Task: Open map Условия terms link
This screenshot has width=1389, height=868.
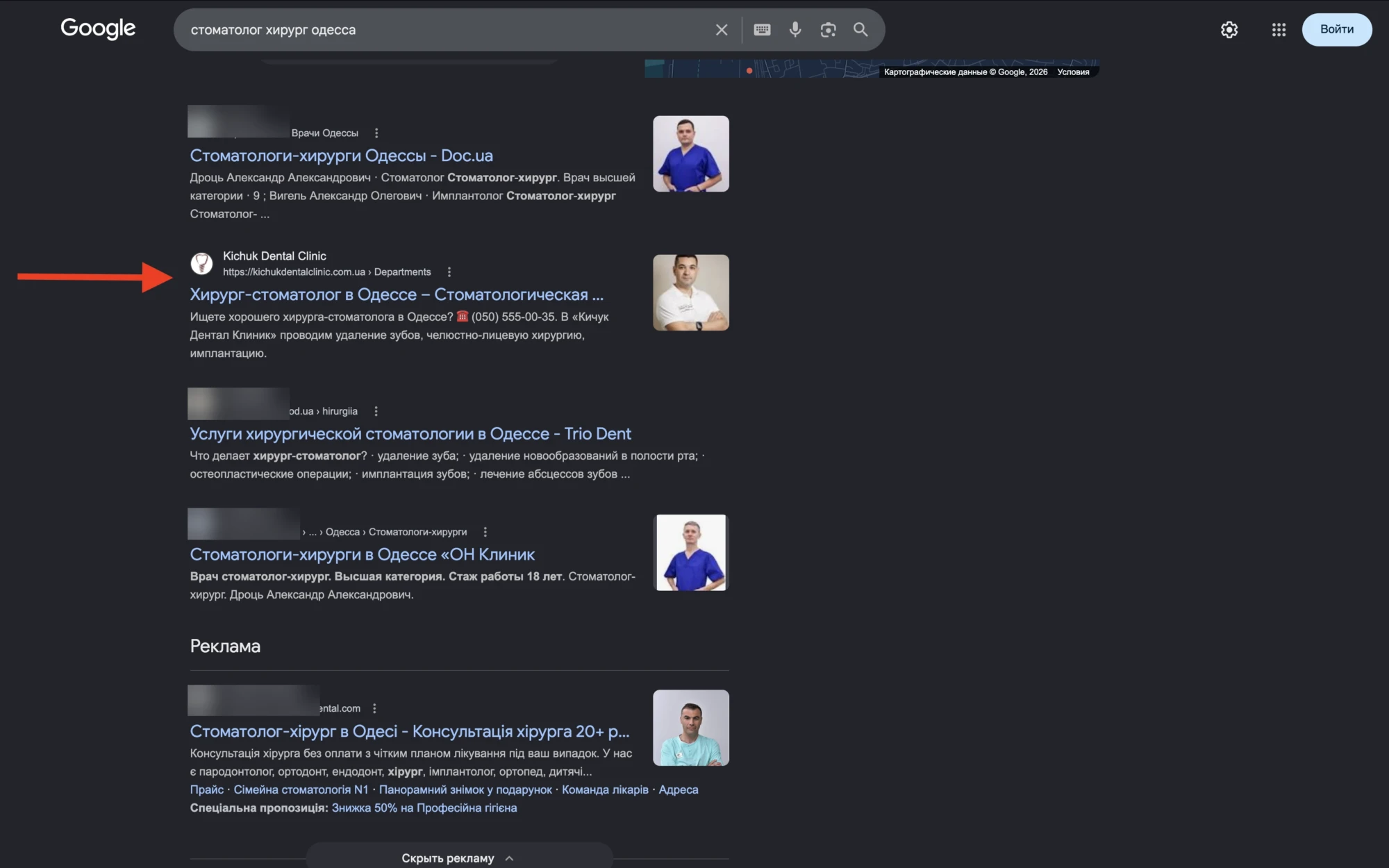Action: [x=1073, y=72]
